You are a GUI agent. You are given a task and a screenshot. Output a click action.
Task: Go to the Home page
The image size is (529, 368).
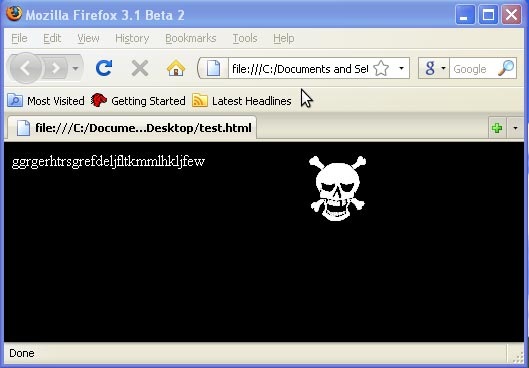coord(176,68)
